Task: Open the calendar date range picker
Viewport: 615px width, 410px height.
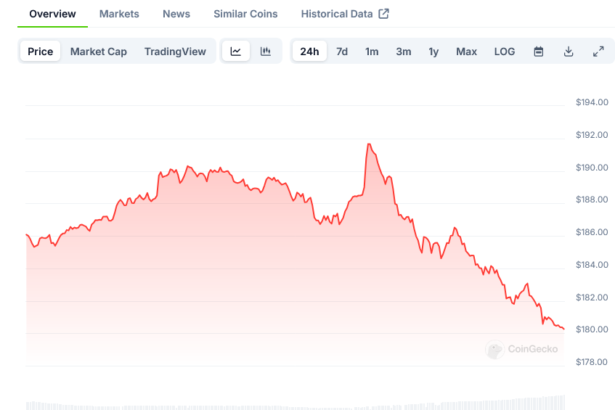Action: pyautogui.click(x=538, y=52)
